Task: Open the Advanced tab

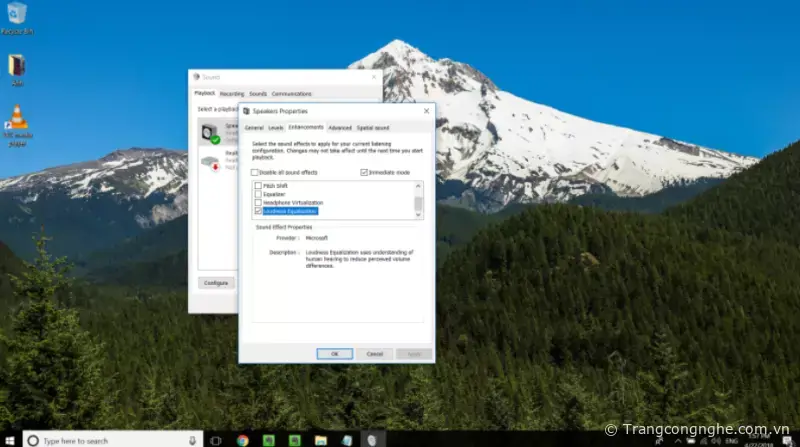Action: click(340, 128)
